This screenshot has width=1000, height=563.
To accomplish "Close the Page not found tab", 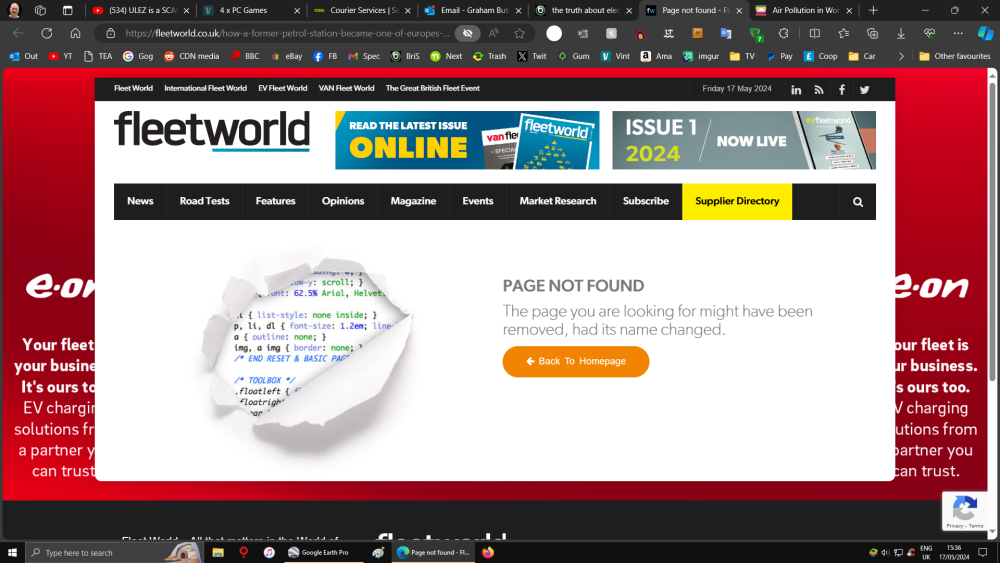I will click(739, 10).
